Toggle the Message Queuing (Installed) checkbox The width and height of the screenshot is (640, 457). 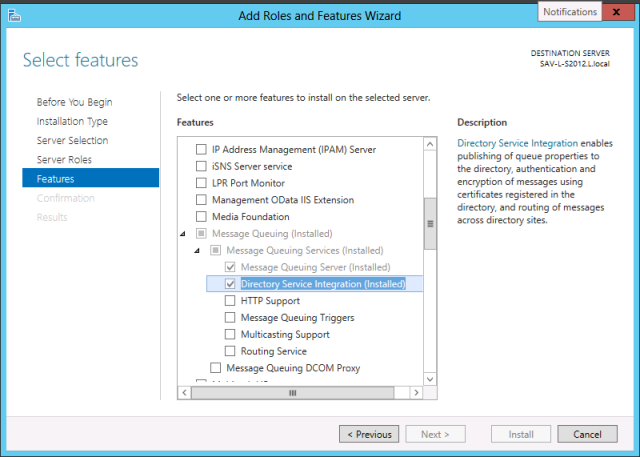[x=201, y=233]
